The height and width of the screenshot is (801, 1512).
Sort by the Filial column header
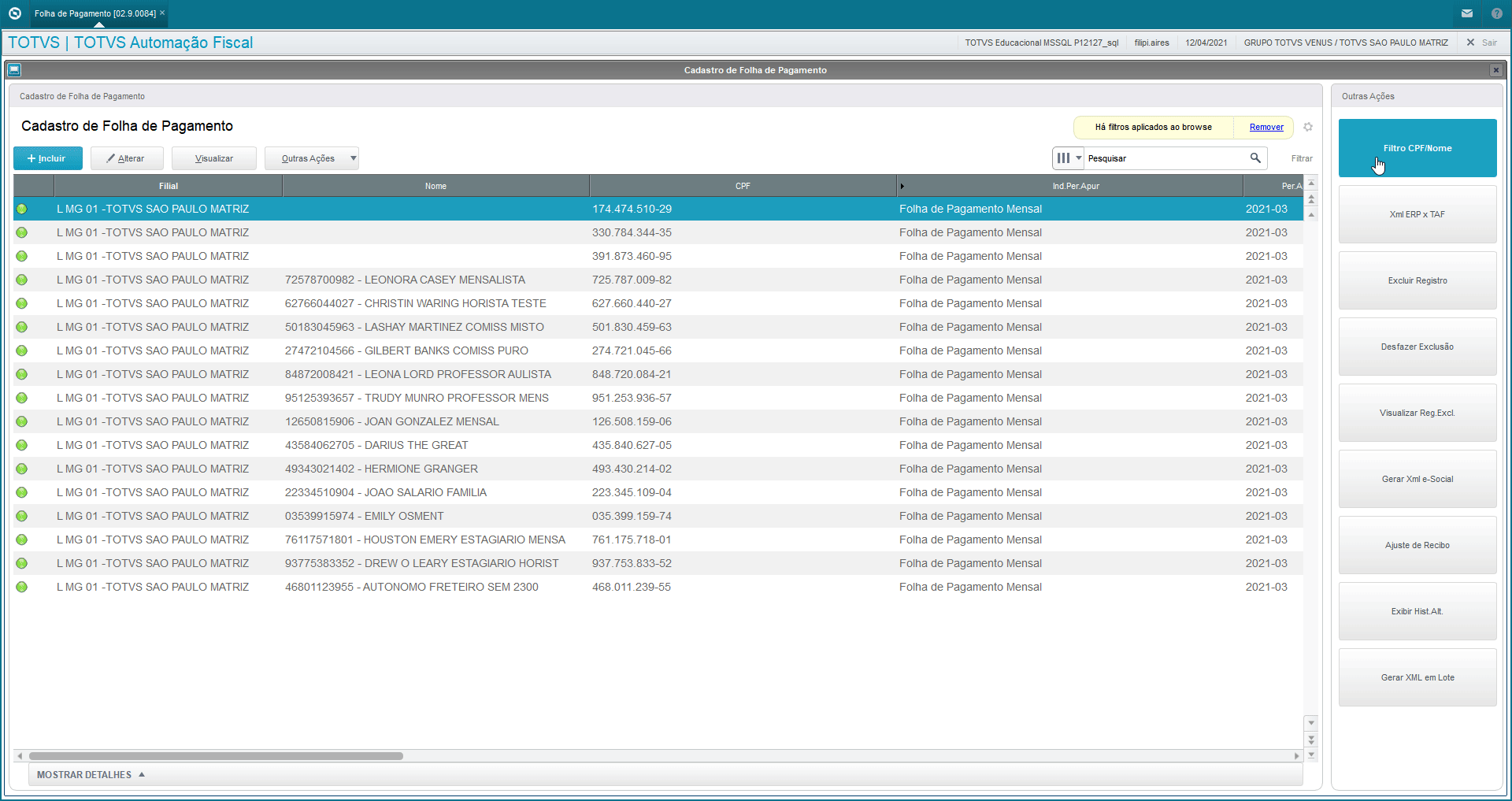click(x=169, y=186)
